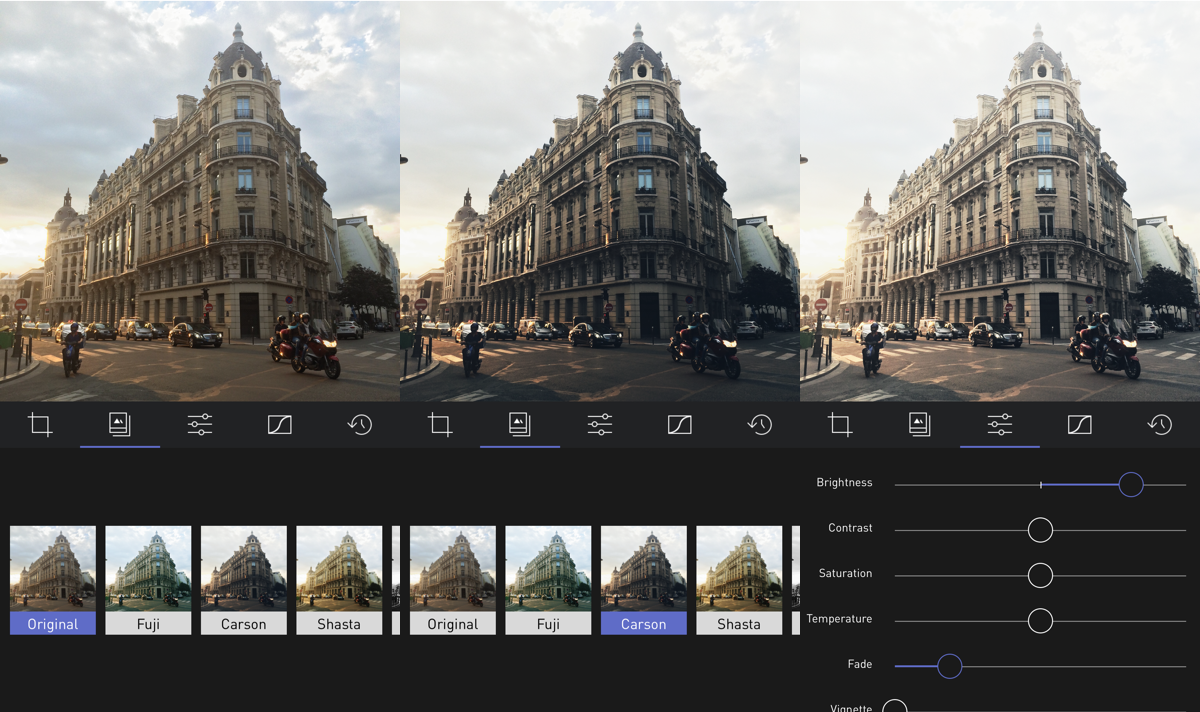The image size is (1200, 712).
Task: Open the curves tool in the middle screen
Action: pos(680,425)
